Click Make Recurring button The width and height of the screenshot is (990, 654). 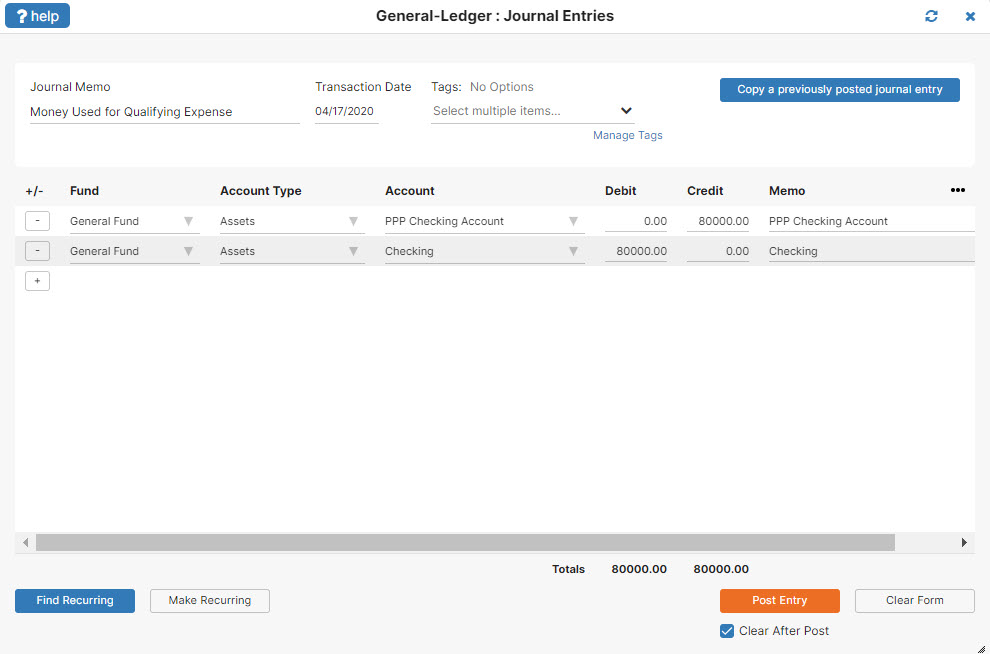[x=210, y=600]
